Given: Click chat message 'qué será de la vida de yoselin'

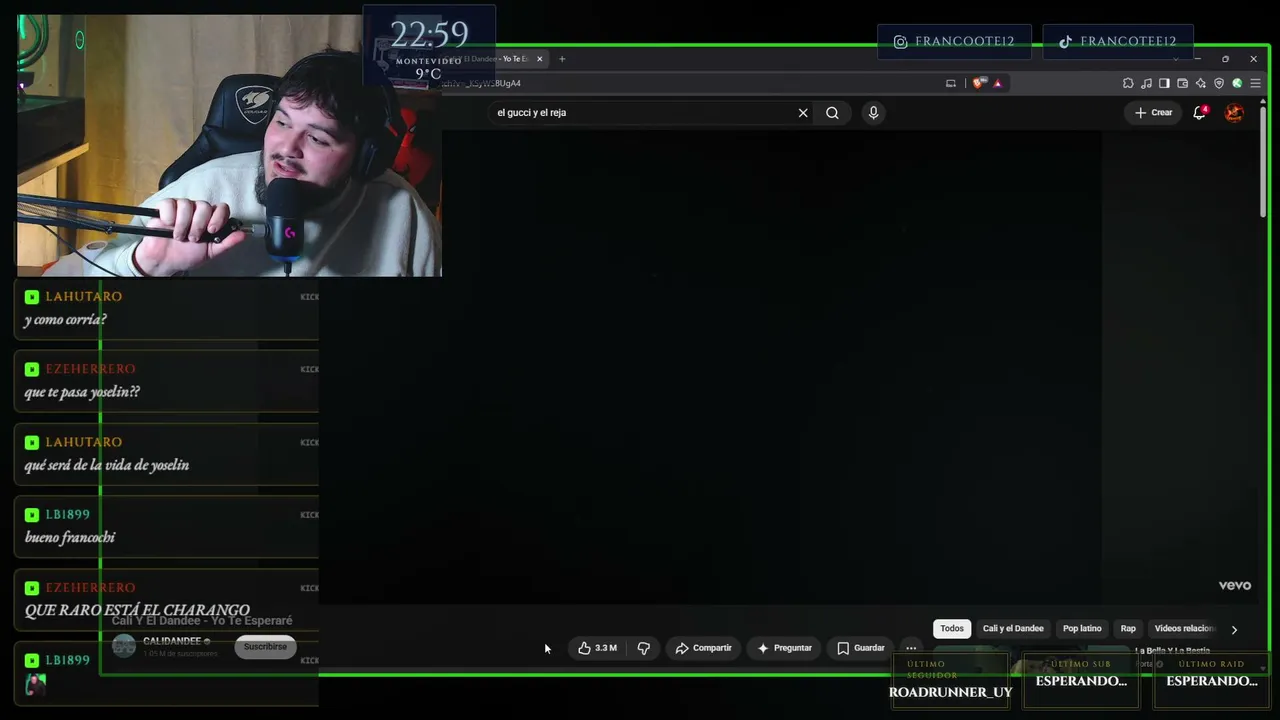Looking at the screenshot, I should (106, 465).
